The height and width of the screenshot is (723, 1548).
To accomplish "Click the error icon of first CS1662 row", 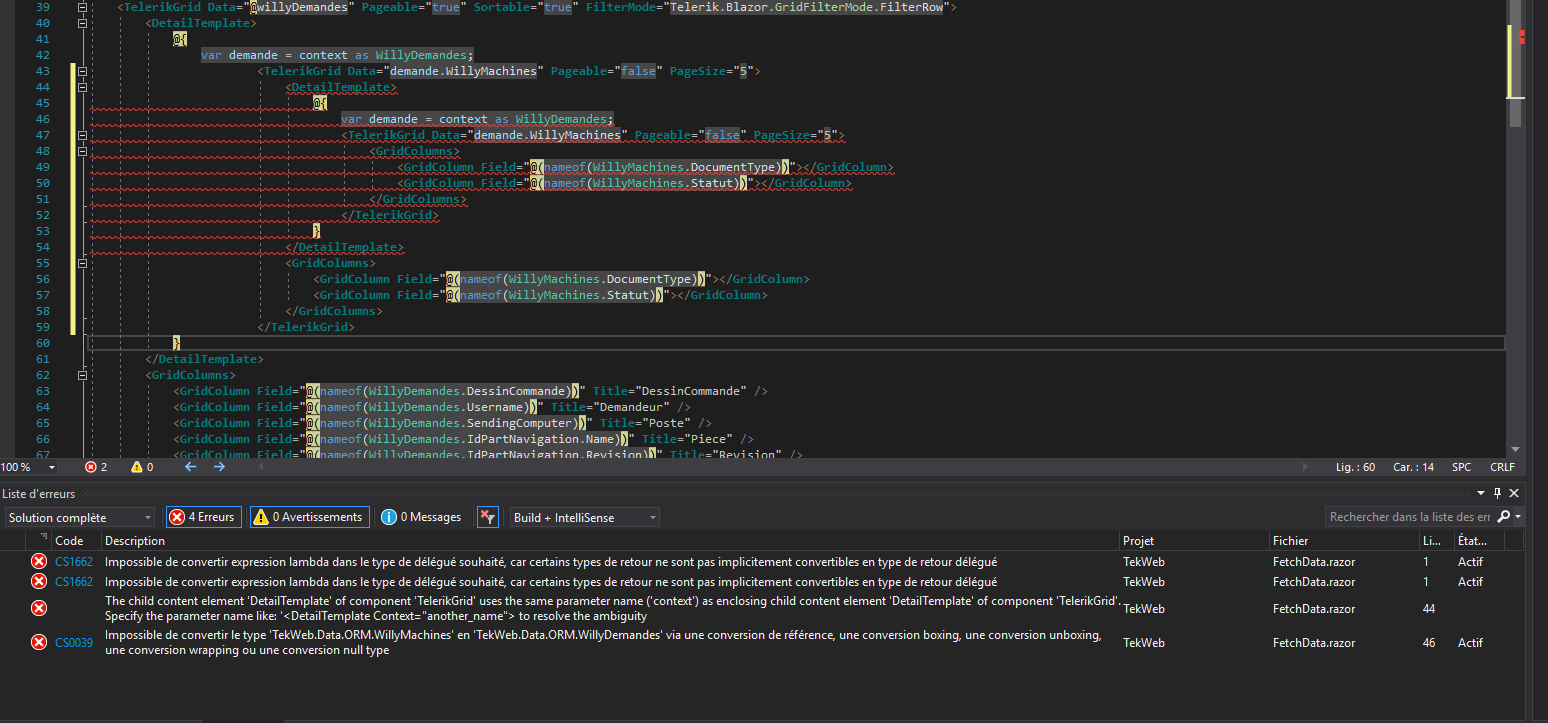I will pyautogui.click(x=39, y=562).
